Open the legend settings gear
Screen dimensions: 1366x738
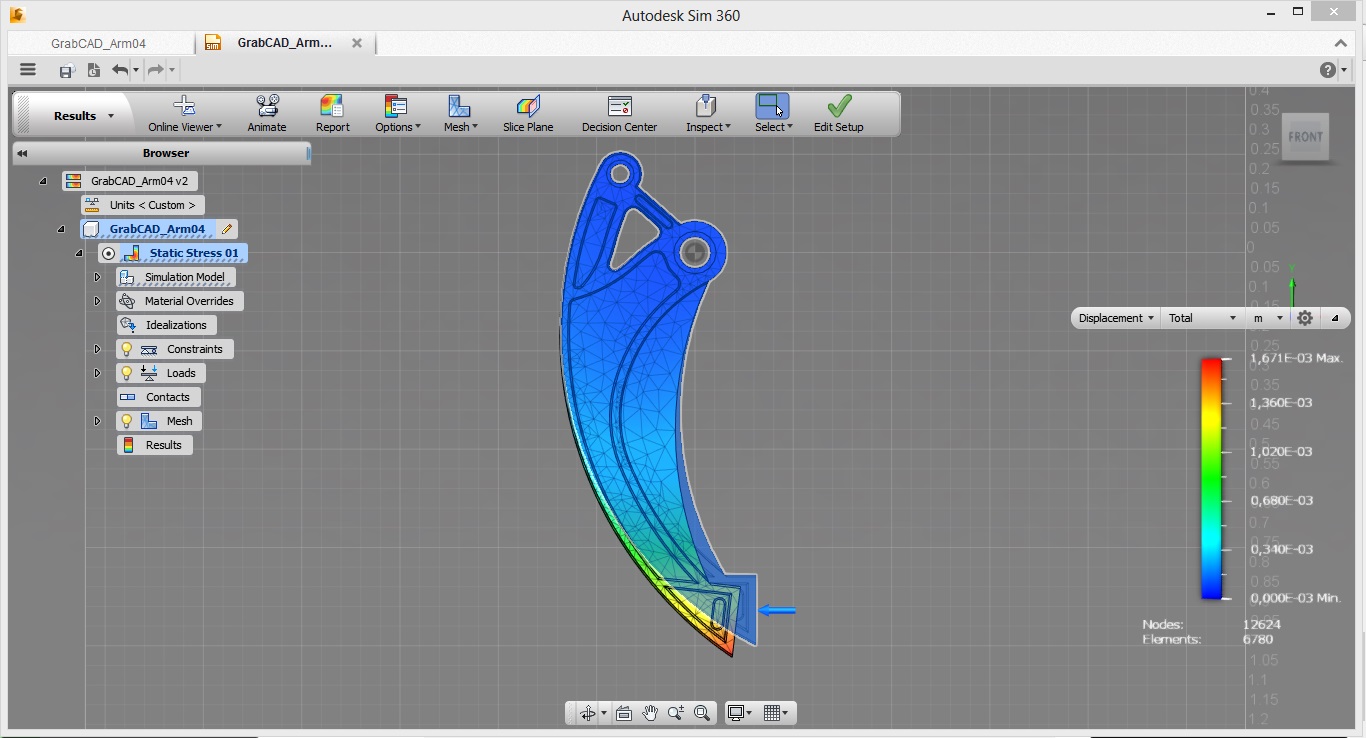[x=1305, y=318]
